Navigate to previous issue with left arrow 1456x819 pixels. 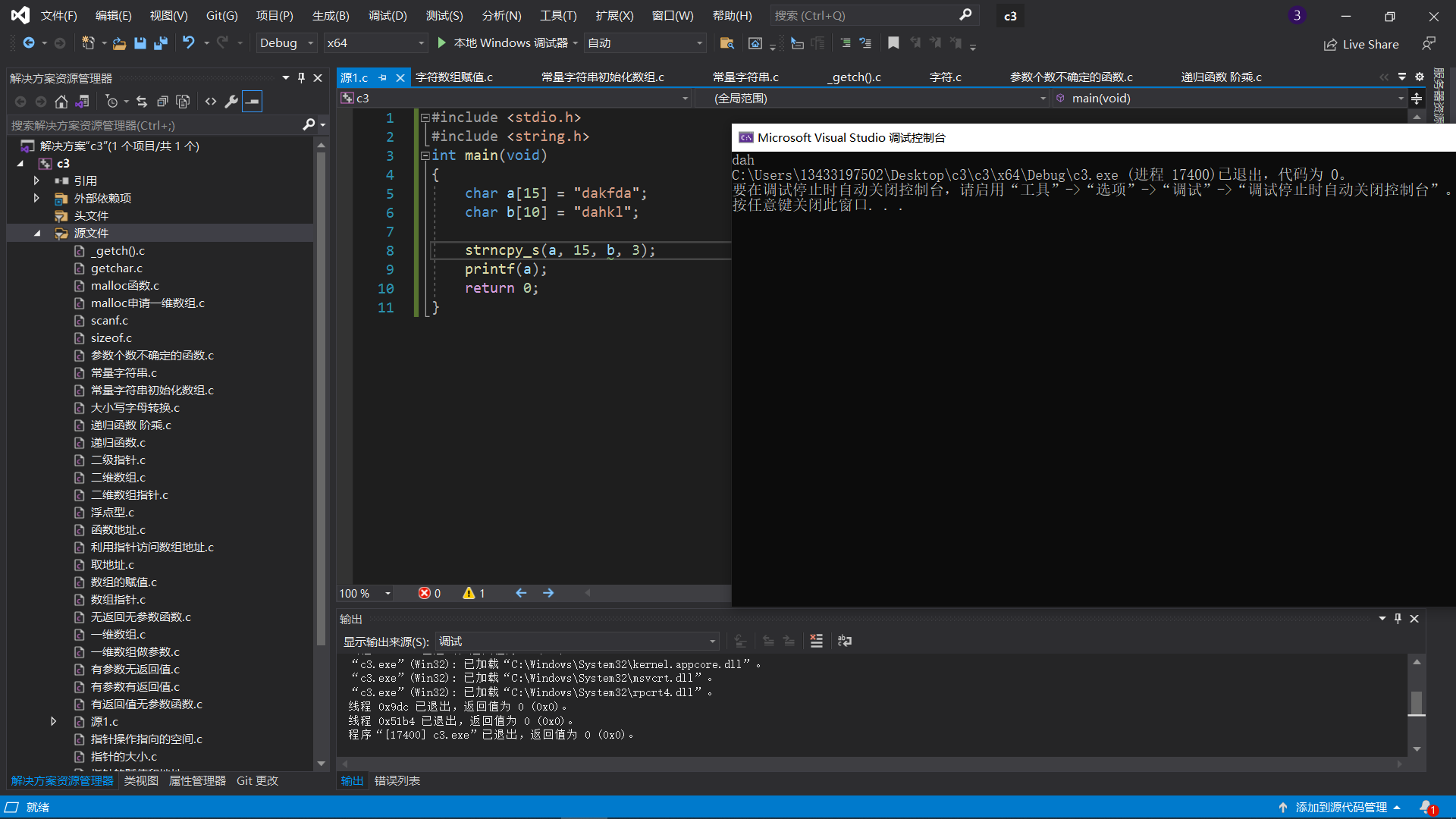(x=521, y=593)
